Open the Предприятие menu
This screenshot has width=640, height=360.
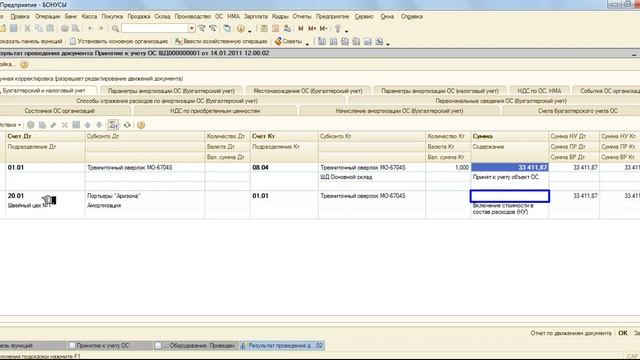coord(332,16)
